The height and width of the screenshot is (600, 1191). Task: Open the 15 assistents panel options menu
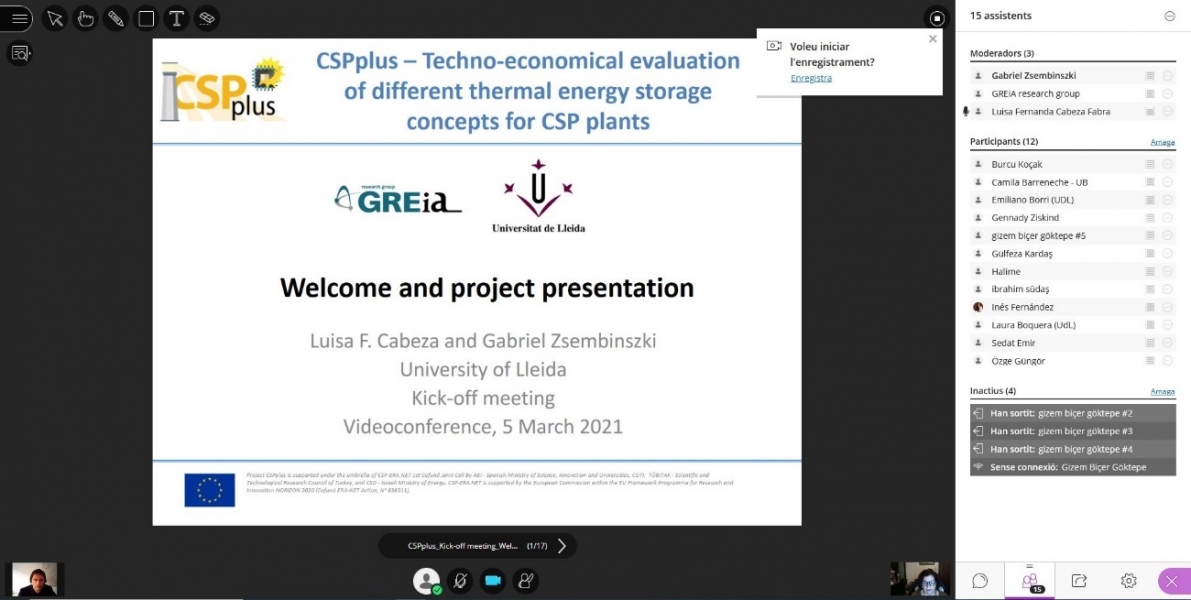(x=1169, y=16)
